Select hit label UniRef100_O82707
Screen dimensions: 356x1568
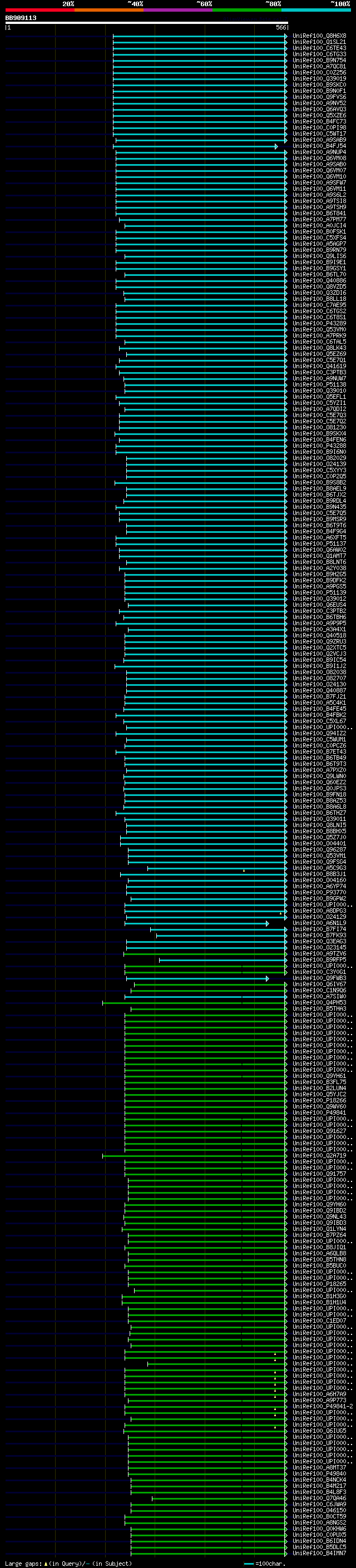pos(319,678)
